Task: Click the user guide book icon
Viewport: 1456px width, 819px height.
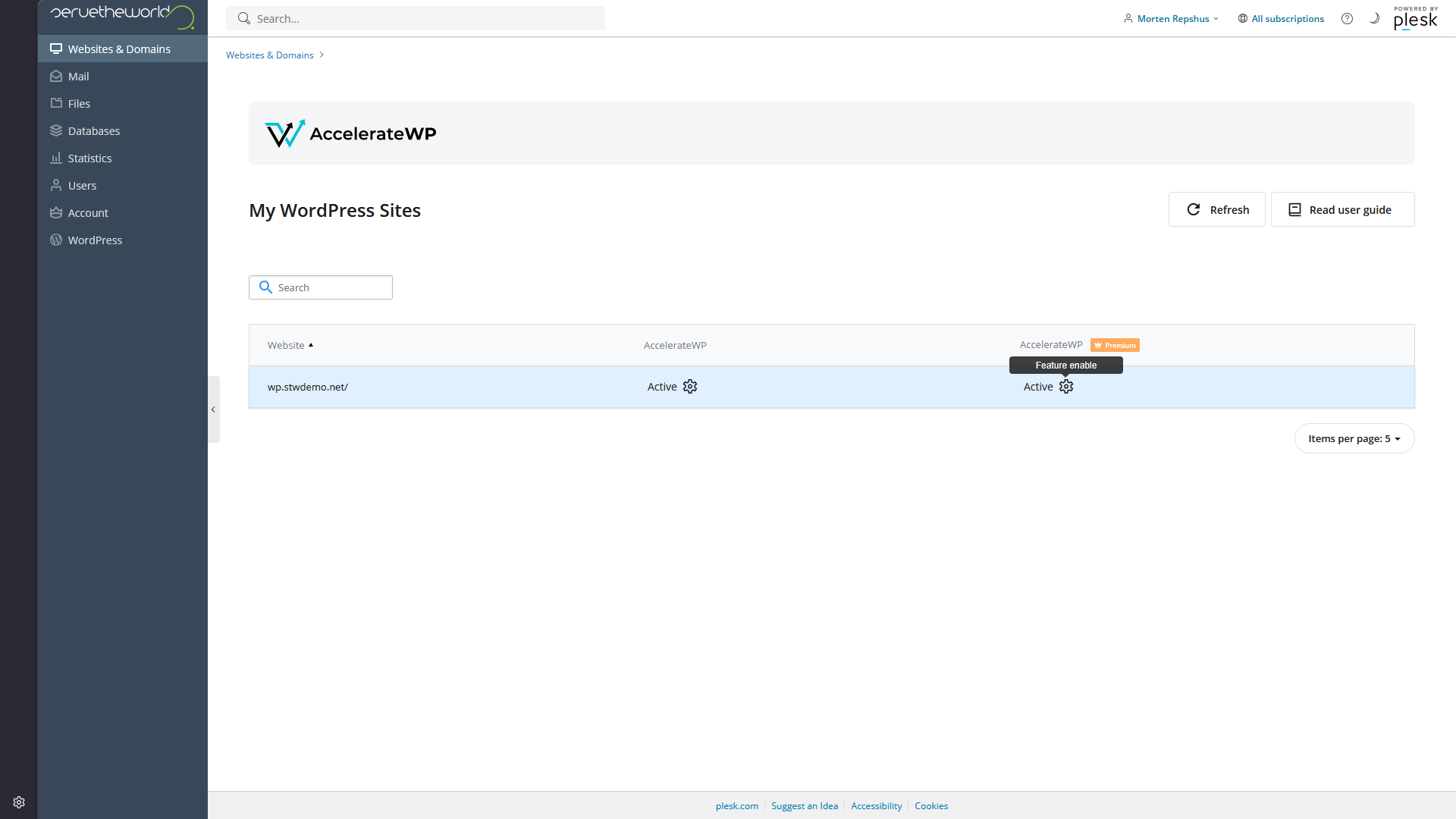Action: coord(1295,209)
